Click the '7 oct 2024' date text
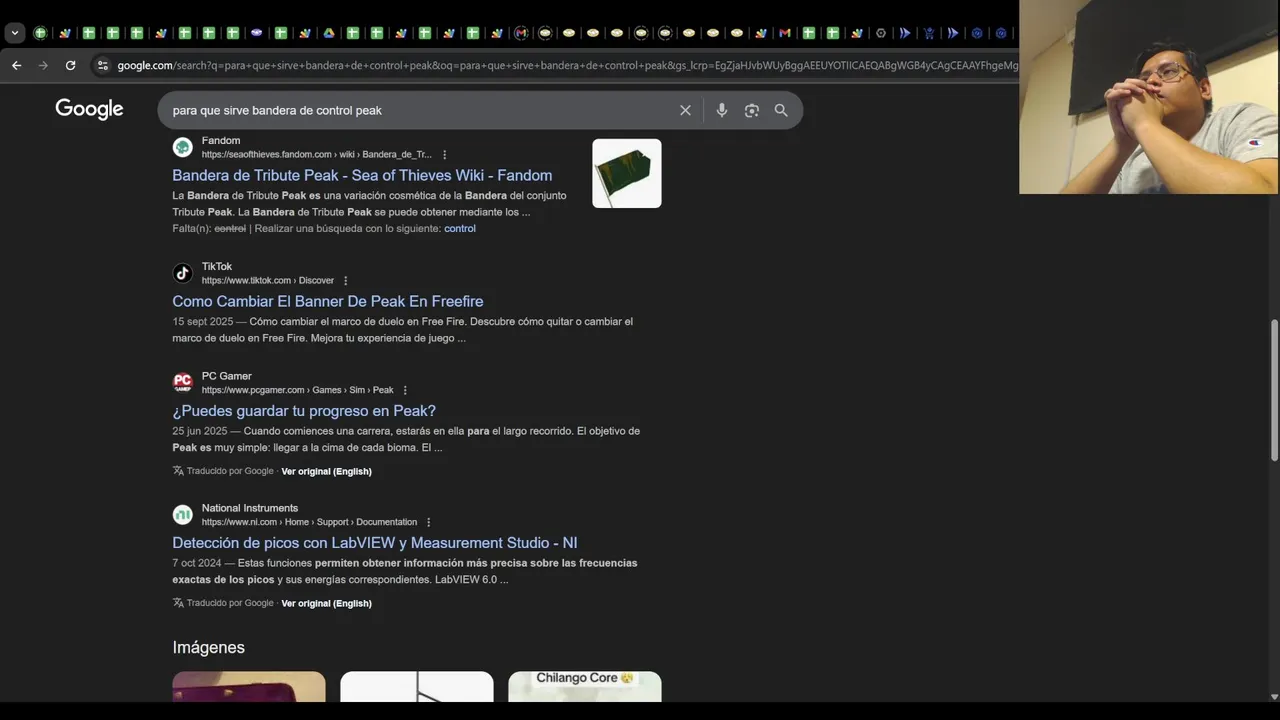1280x720 pixels. [x=197, y=563]
